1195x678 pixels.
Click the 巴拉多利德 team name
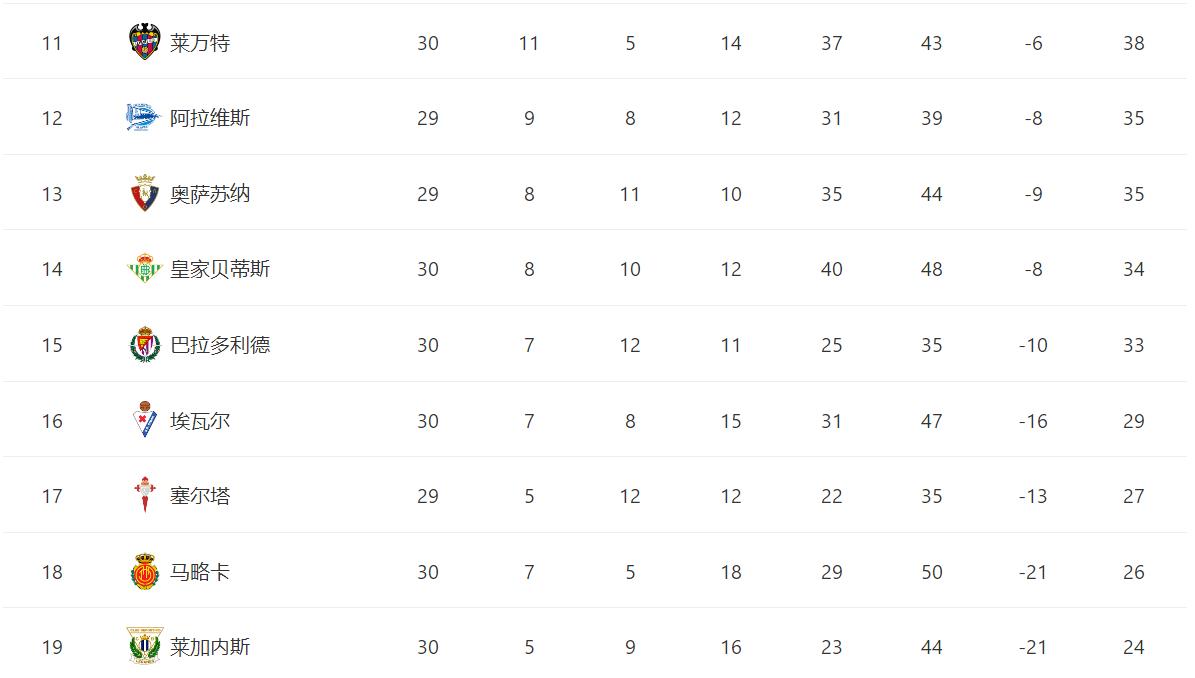click(x=220, y=345)
